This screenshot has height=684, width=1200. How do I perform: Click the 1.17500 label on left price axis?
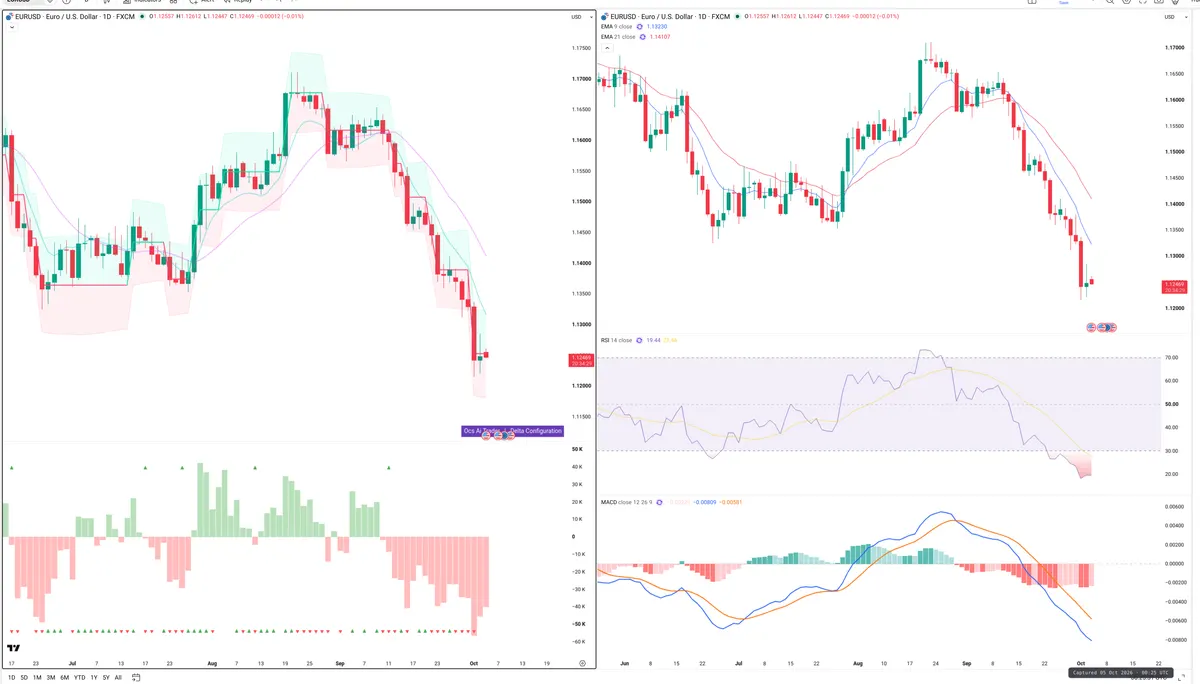(x=579, y=49)
